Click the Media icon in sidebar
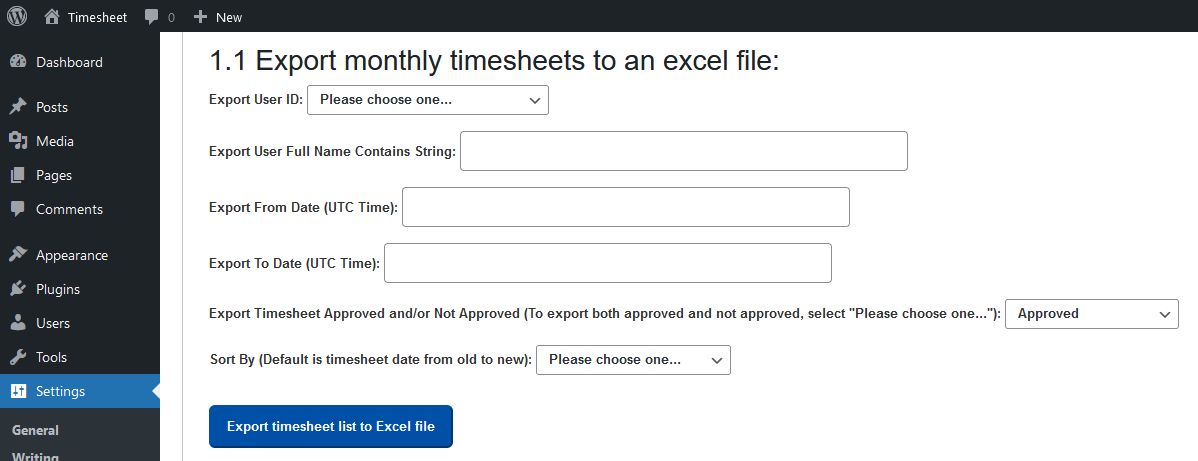The image size is (1198, 461). 18,141
